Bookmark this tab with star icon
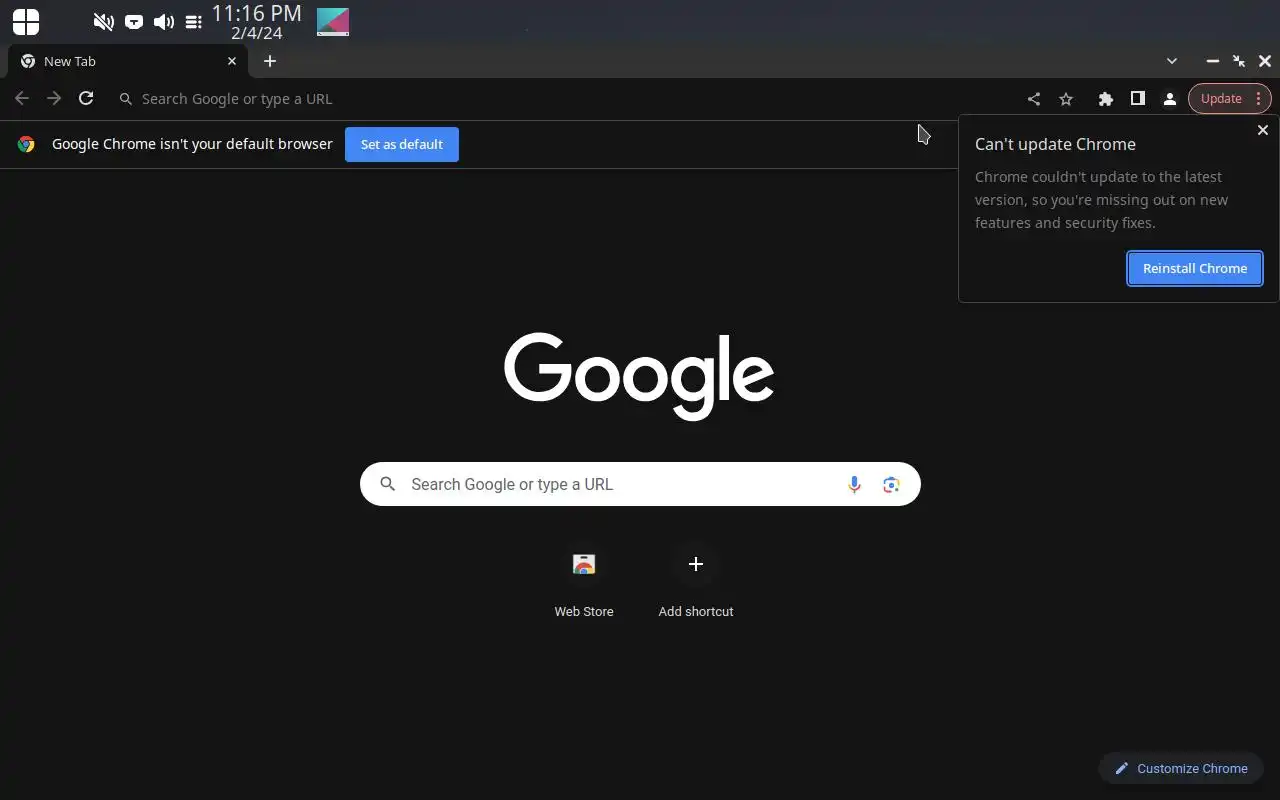 pyautogui.click(x=1066, y=99)
